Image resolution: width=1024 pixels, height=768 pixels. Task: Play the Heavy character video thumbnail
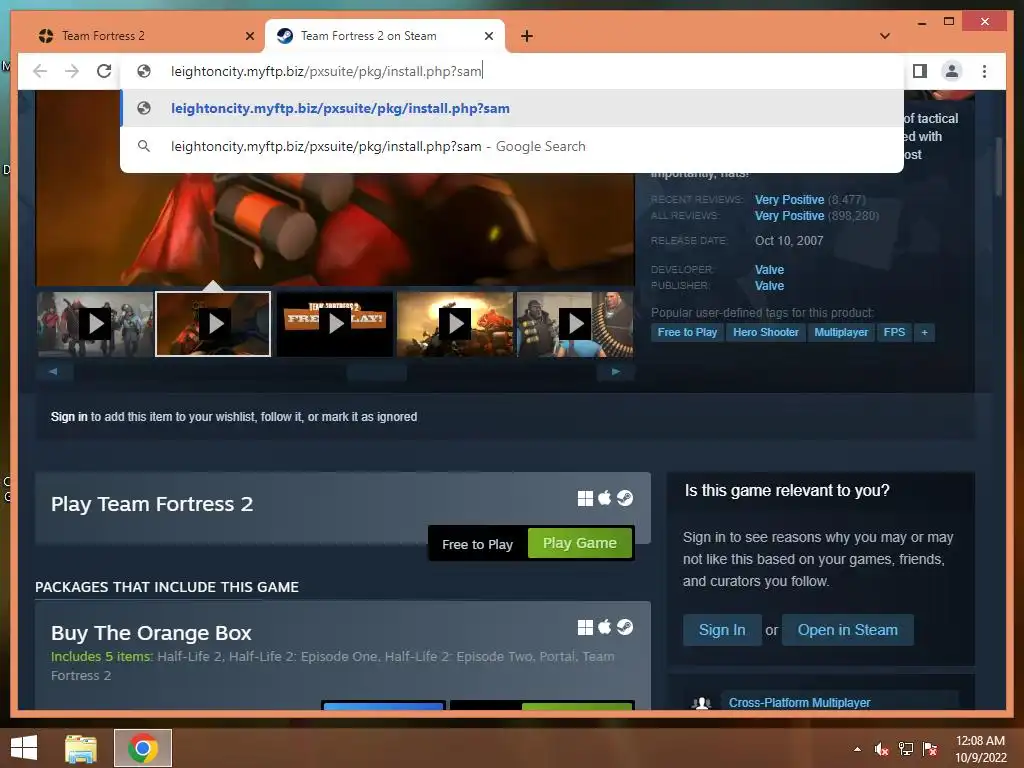pyautogui.click(x=575, y=324)
